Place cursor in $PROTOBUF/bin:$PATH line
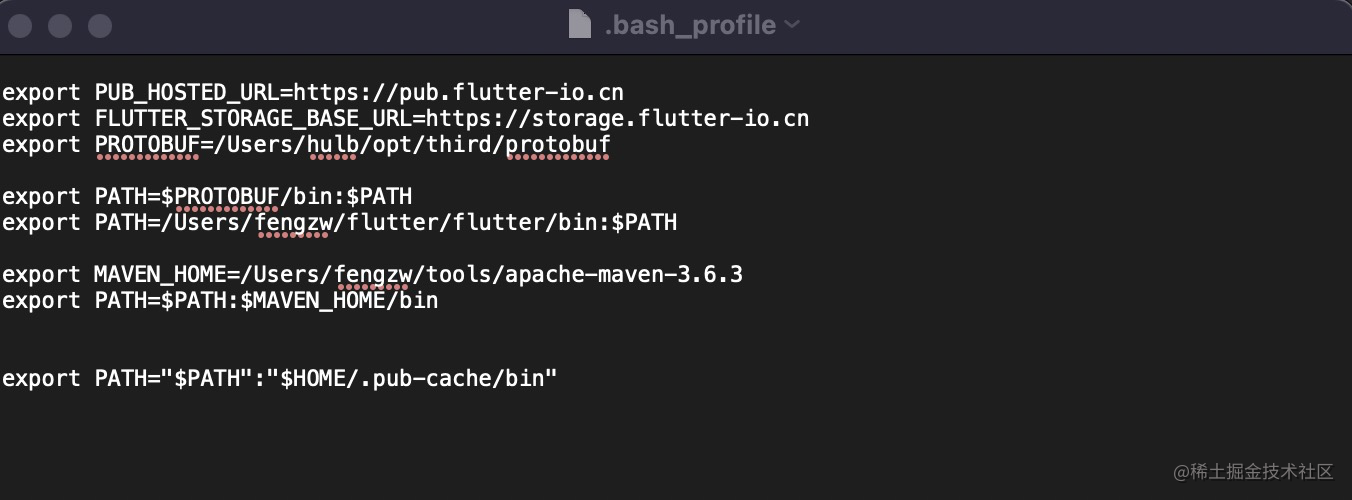 tap(207, 197)
